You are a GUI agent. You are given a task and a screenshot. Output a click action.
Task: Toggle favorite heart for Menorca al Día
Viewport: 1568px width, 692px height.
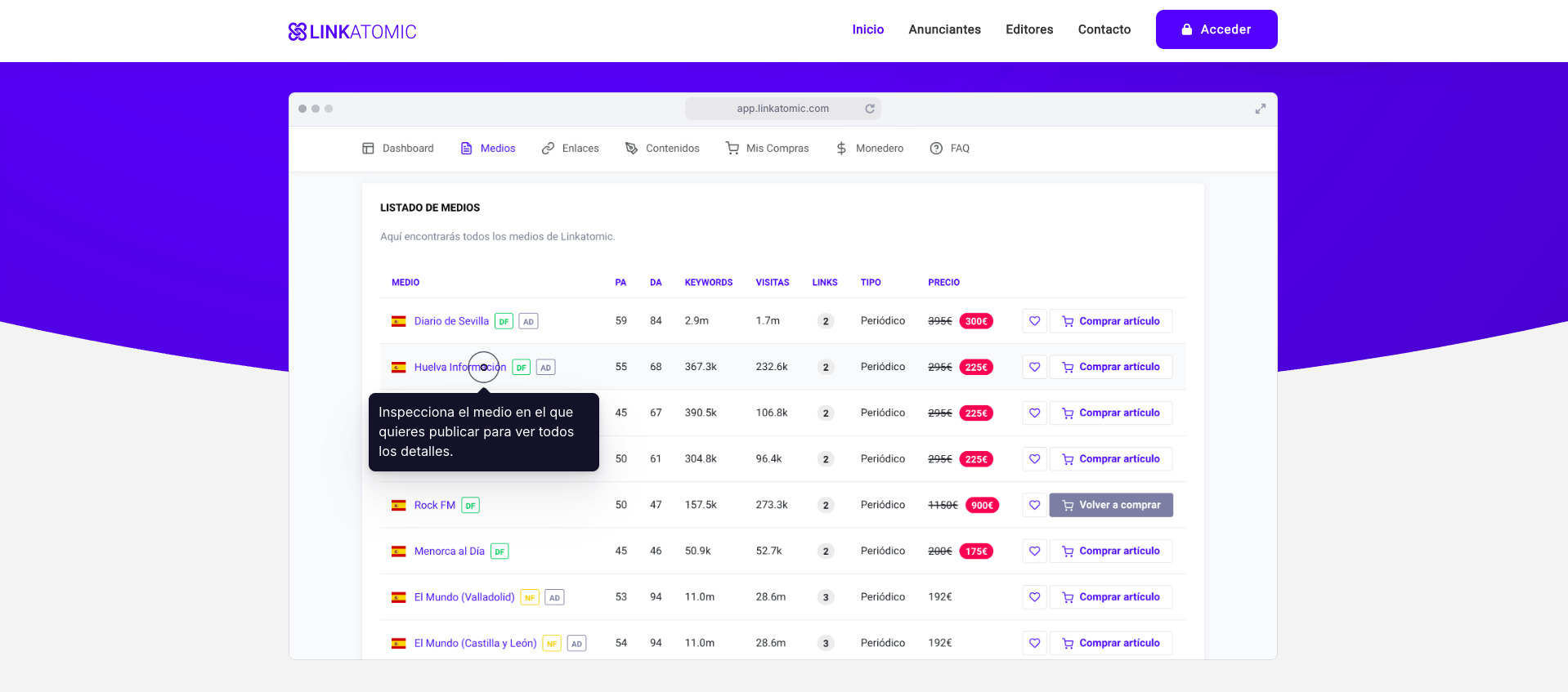pos(1034,551)
